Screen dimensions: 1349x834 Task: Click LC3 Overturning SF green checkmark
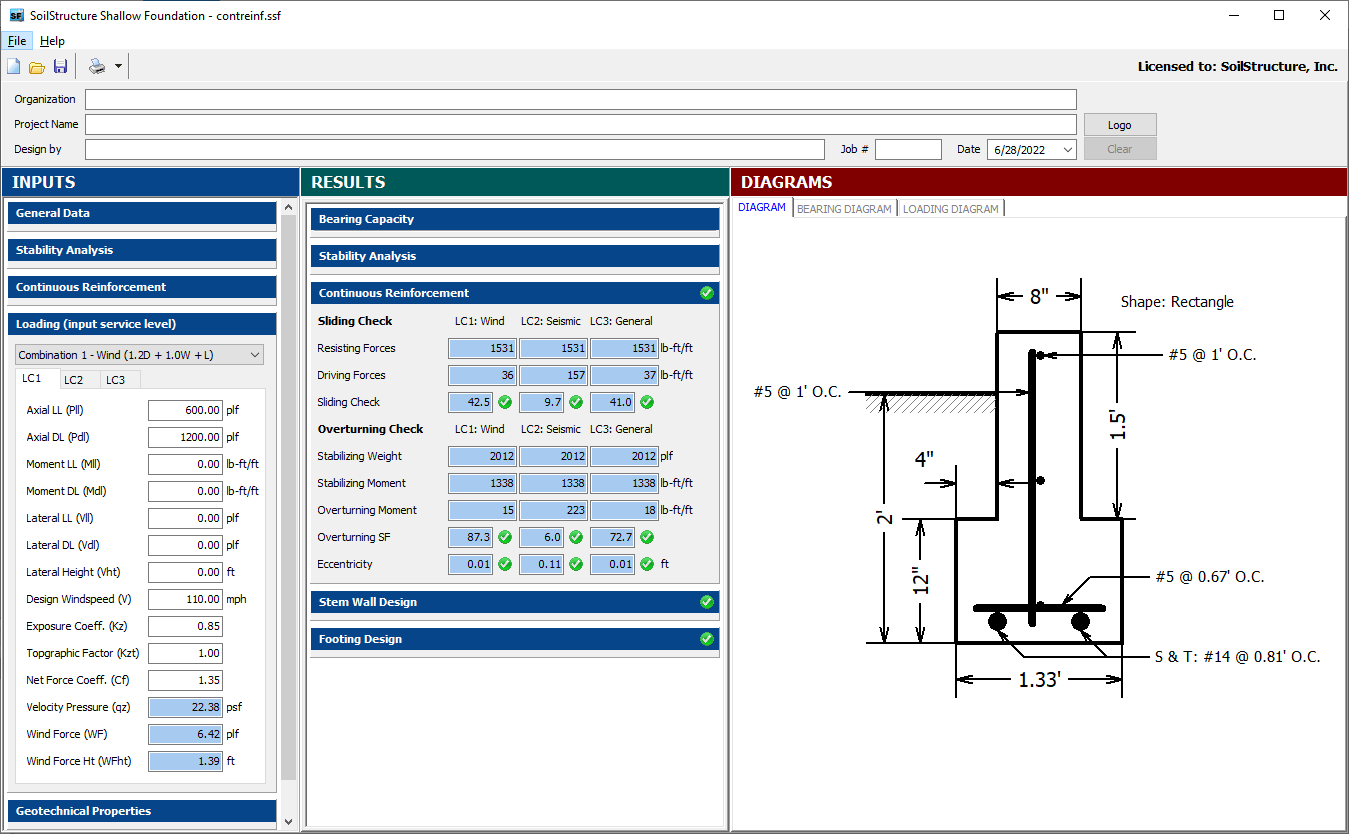(647, 537)
